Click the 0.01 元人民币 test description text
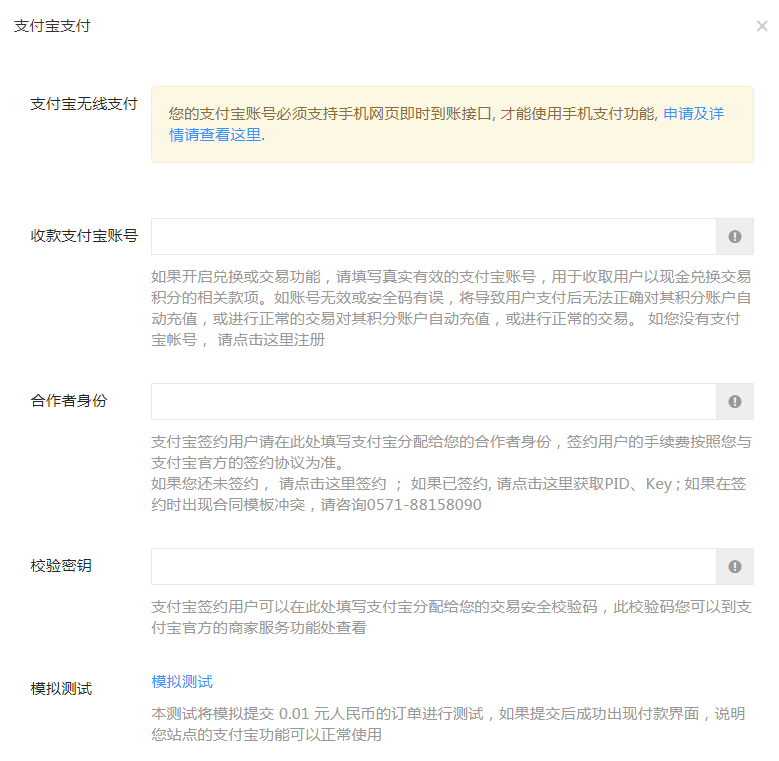 [x=448, y=724]
